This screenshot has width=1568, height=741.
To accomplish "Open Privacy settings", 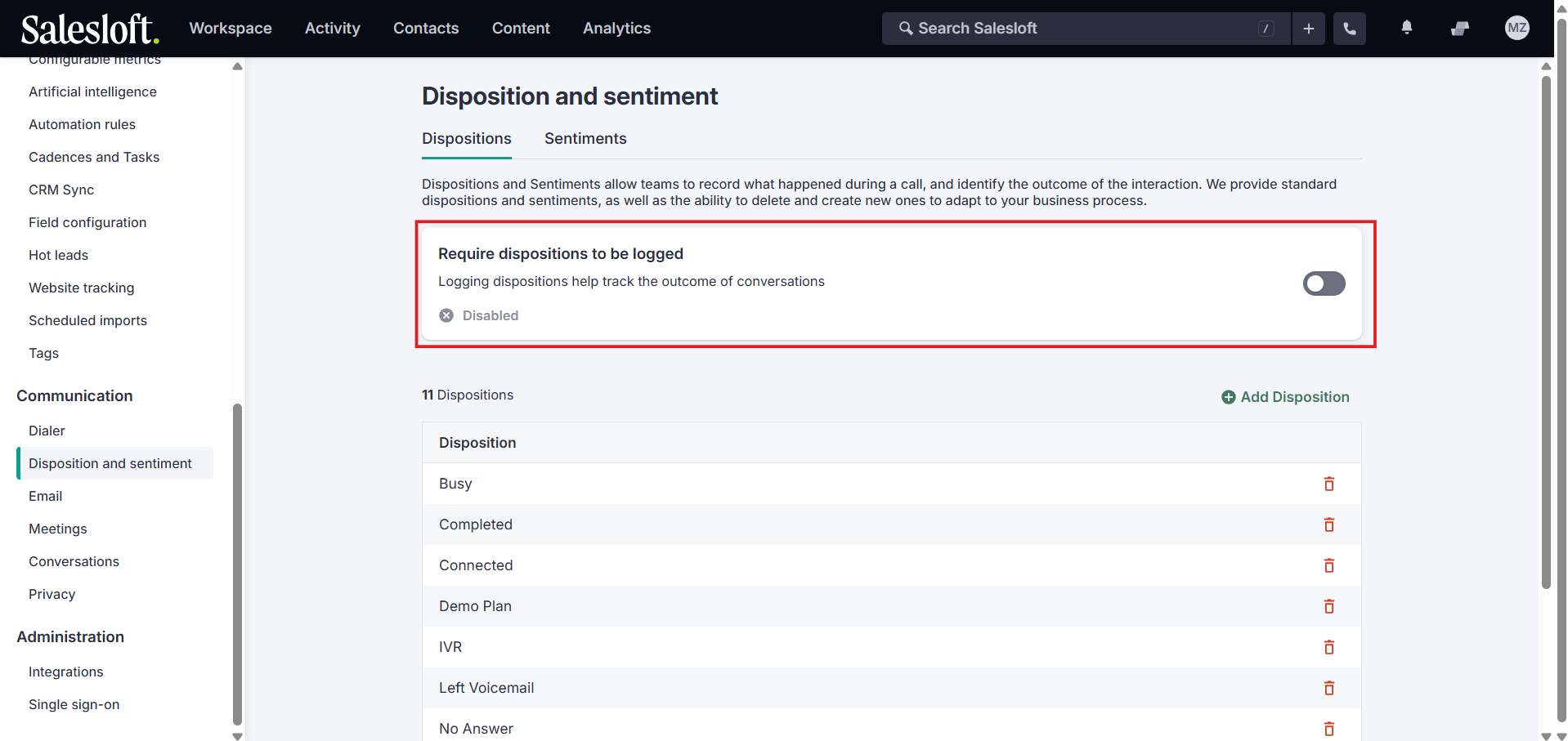I will tap(52, 594).
